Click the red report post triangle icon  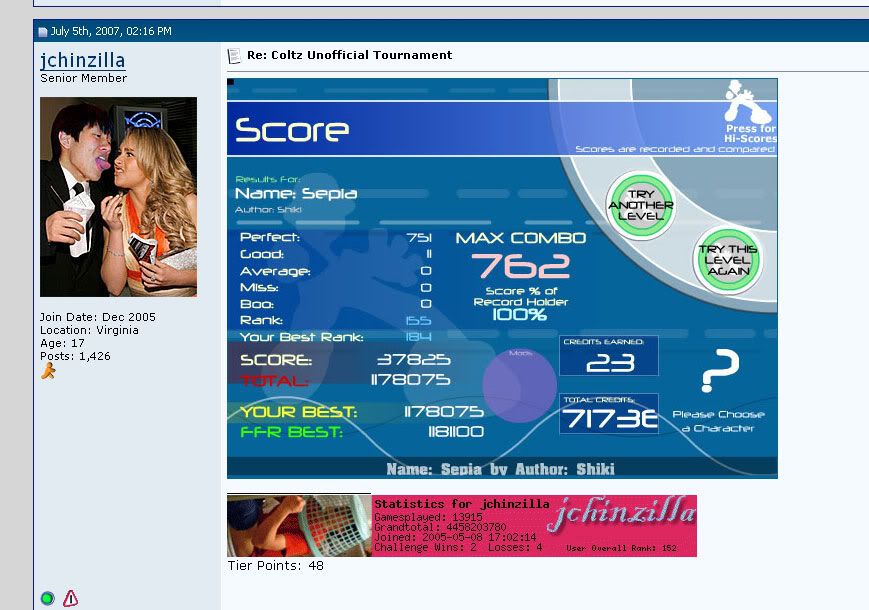click(x=70, y=598)
